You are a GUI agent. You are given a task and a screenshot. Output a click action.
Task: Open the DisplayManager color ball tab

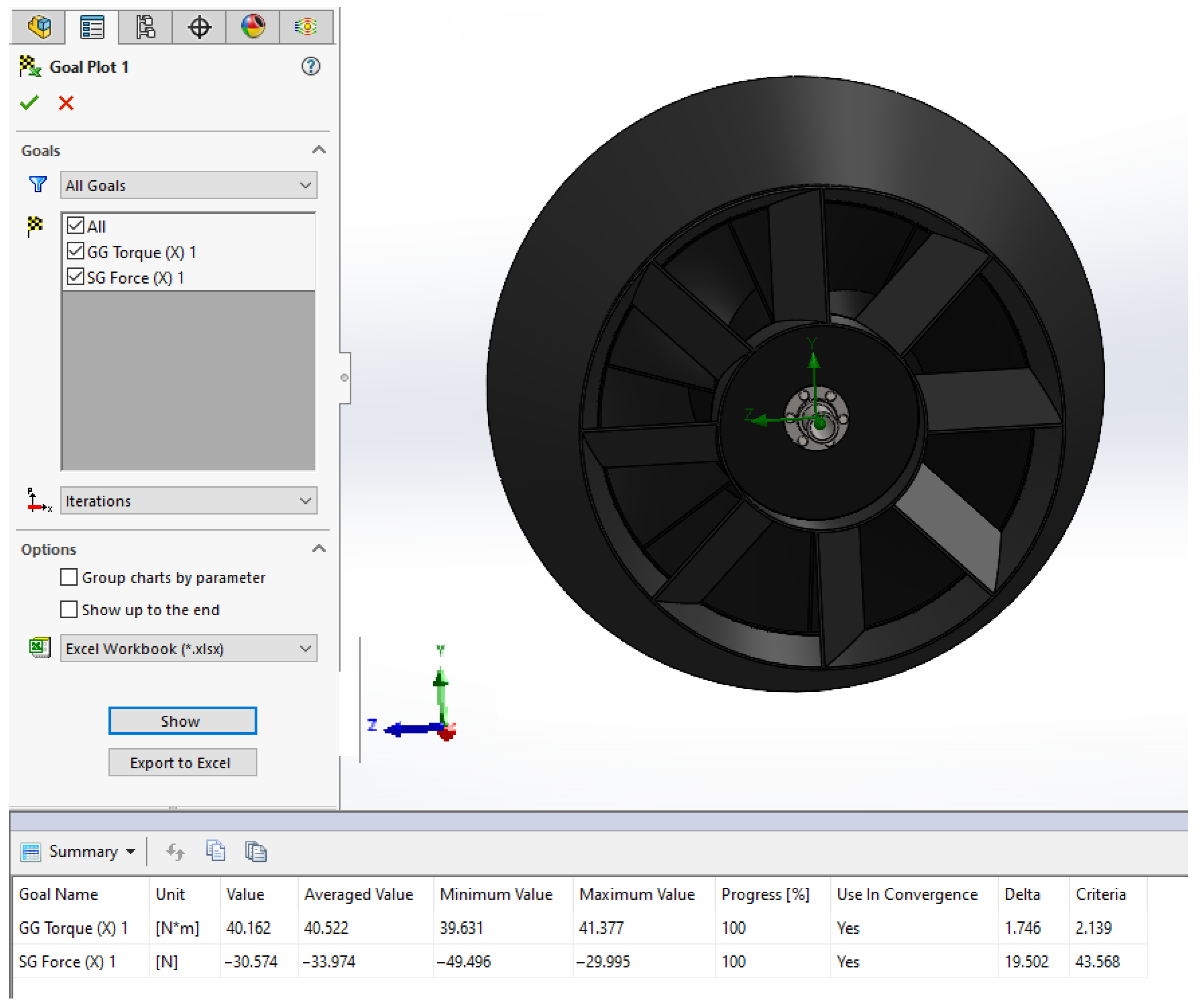point(253,27)
